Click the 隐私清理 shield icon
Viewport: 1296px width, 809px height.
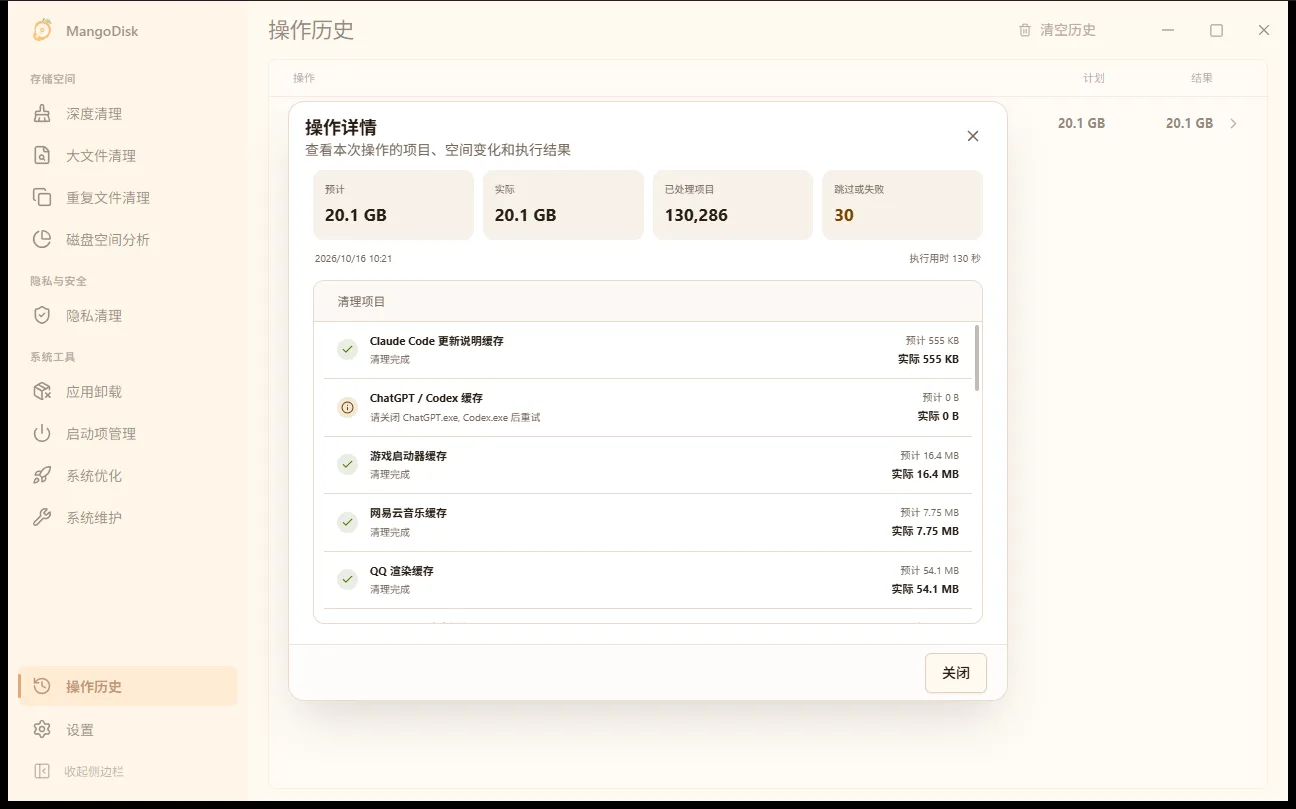(x=42, y=316)
